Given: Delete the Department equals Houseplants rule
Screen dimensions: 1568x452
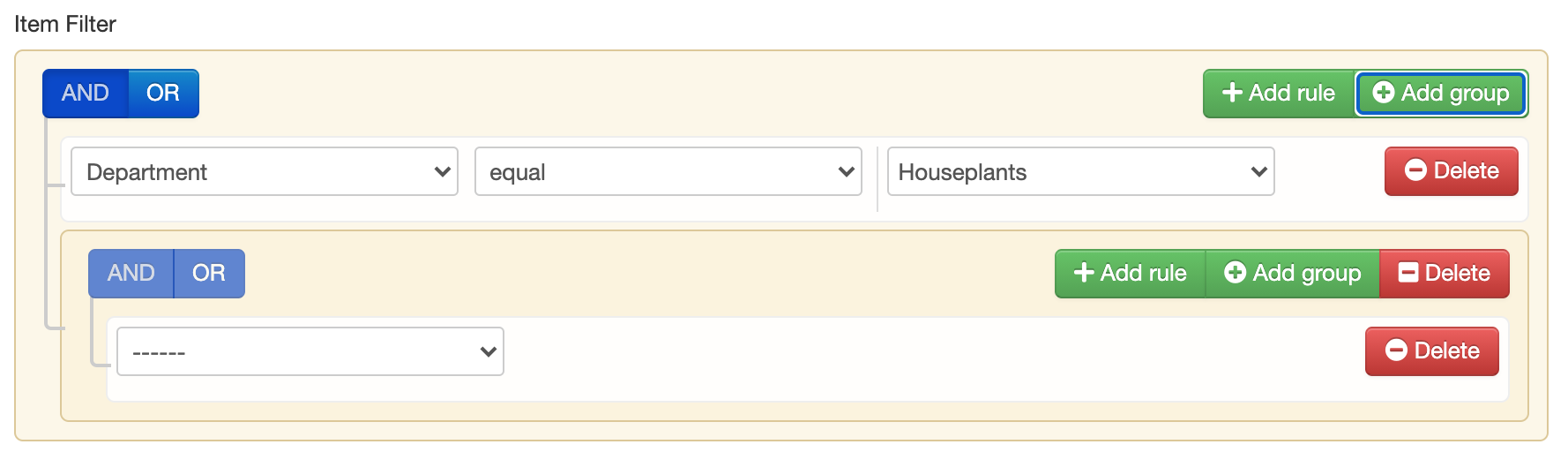Looking at the screenshot, I should click(x=1451, y=170).
